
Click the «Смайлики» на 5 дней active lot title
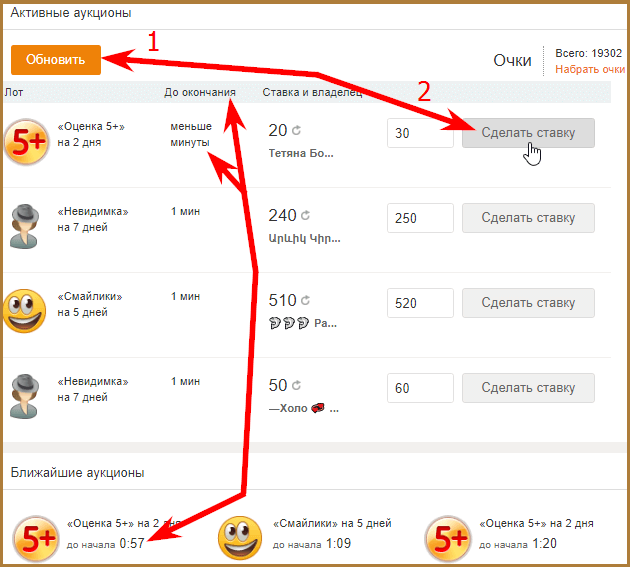point(90,304)
